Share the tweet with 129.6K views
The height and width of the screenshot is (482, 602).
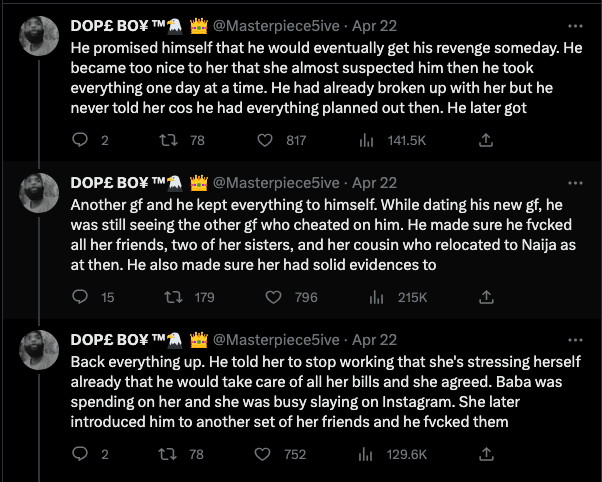(486, 454)
